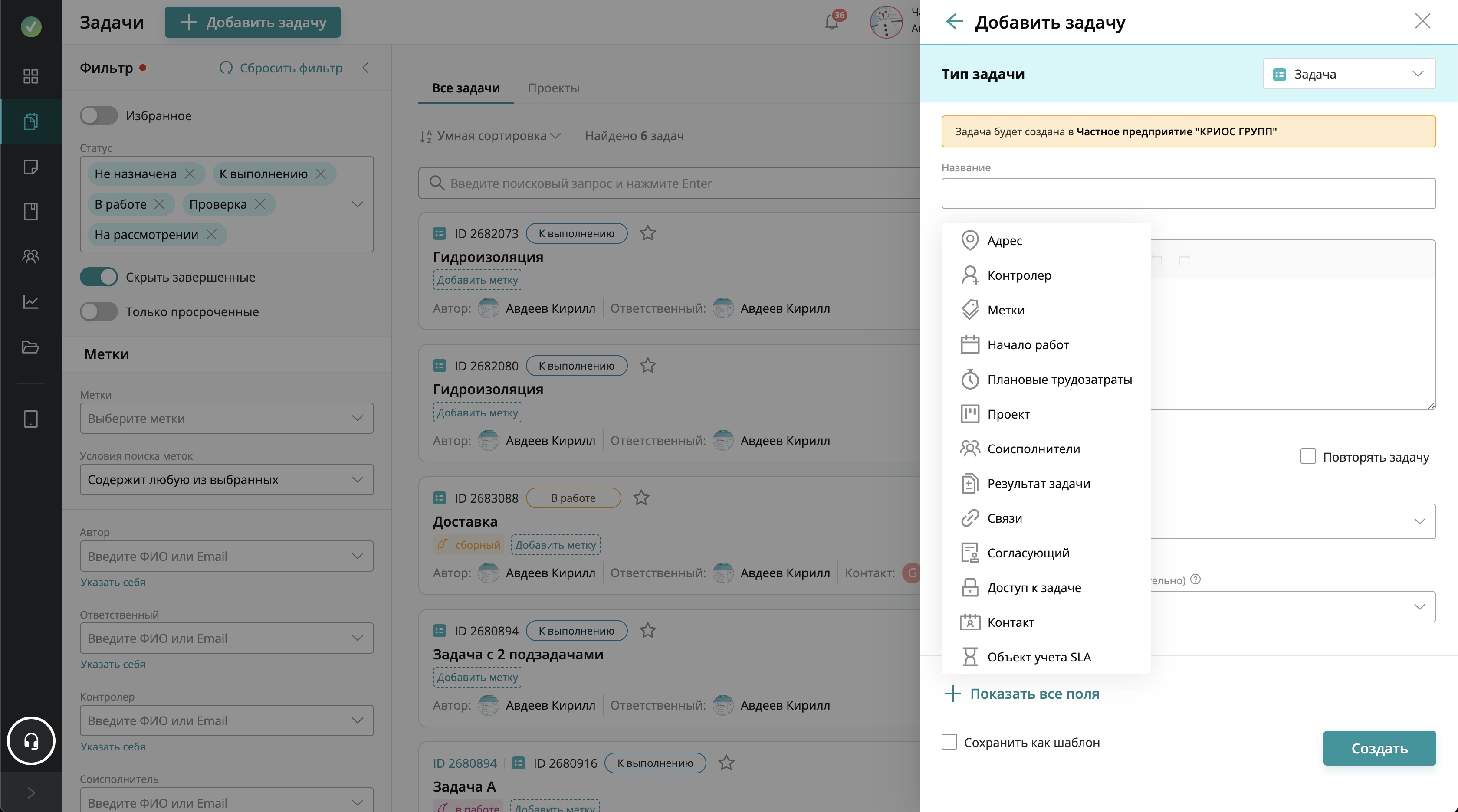The height and width of the screenshot is (812, 1458).
Task: Open the Умная сортировка sort dropdown
Action: coord(490,136)
